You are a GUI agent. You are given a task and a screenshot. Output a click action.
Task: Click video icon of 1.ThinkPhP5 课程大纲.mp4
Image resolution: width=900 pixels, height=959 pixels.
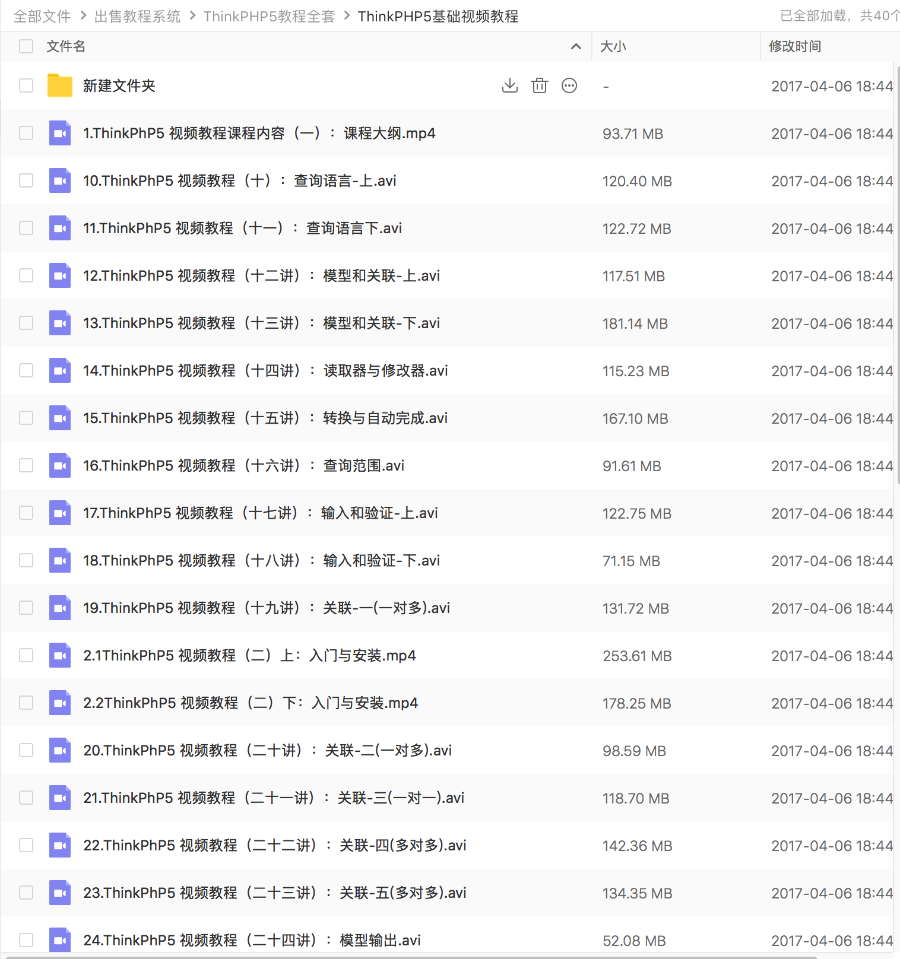click(60, 133)
